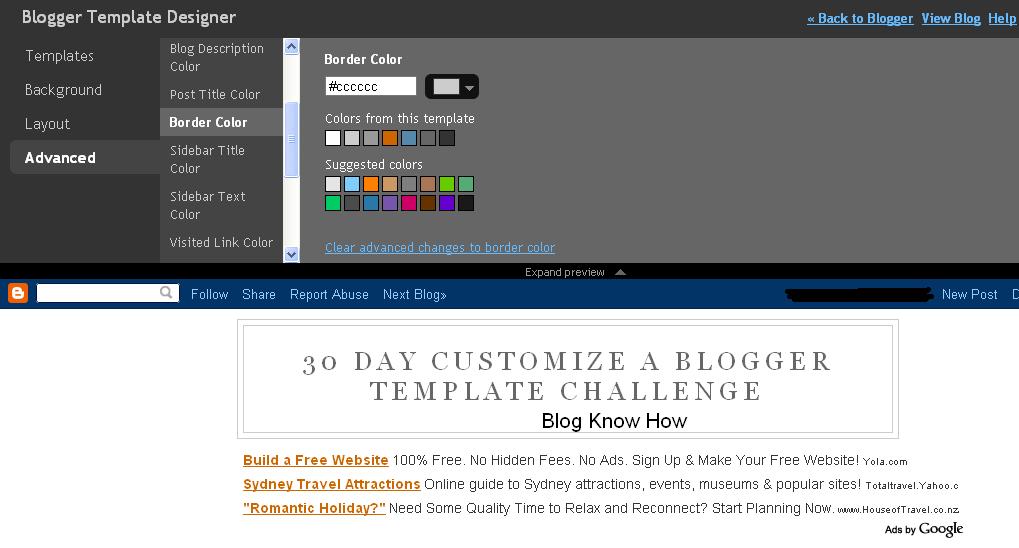Pick the darkest gray template color swatch
The height and width of the screenshot is (548, 1019).
(446, 138)
